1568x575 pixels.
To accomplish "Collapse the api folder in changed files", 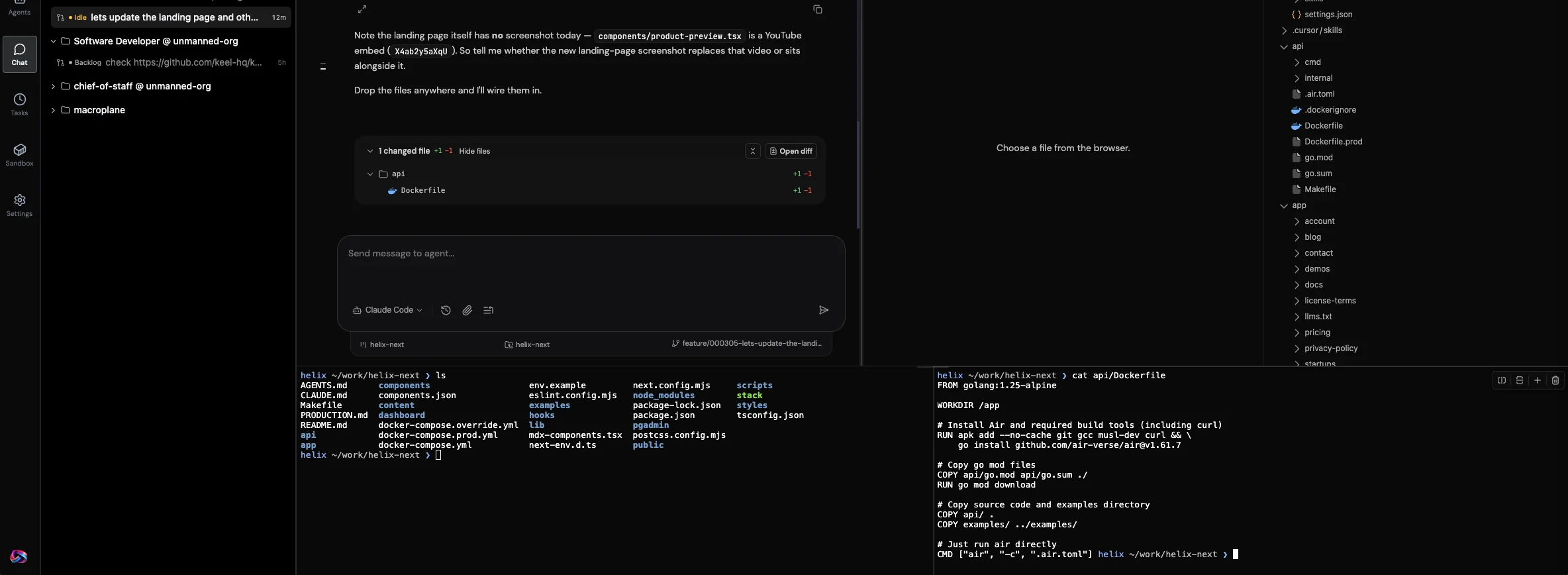I will [x=370, y=174].
